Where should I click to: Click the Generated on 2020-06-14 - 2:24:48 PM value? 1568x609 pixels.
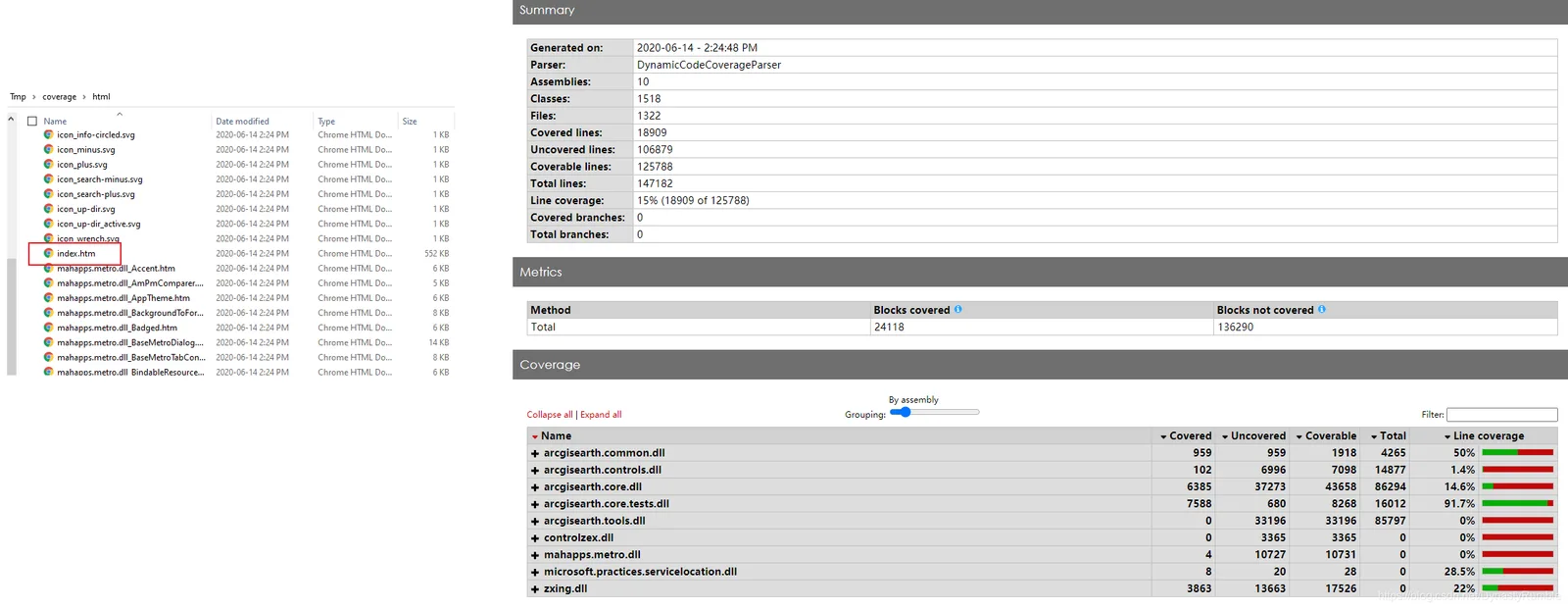point(697,47)
